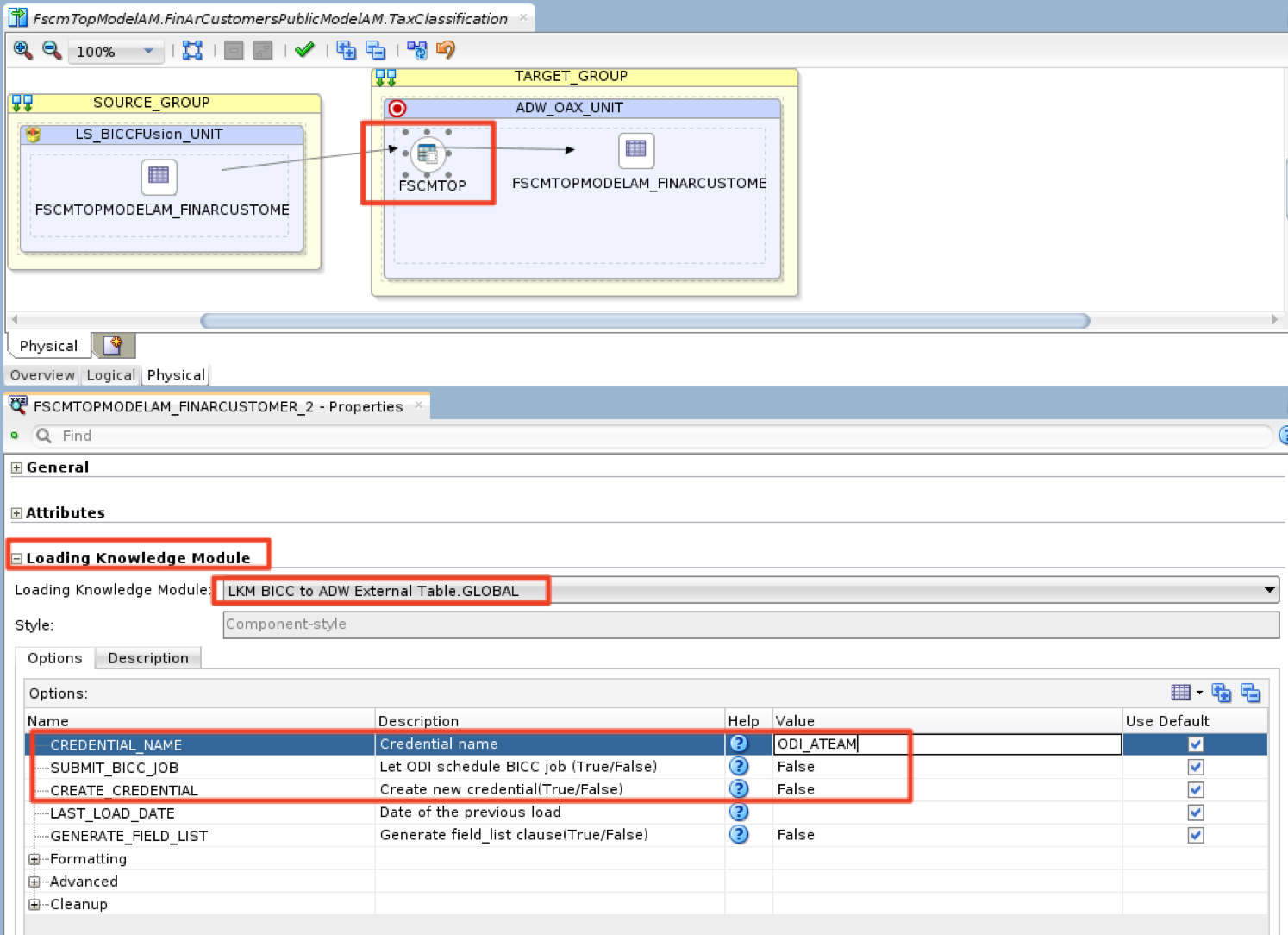This screenshot has height=935, width=1288.
Task: Click the zoom in magnifier icon
Action: [22, 51]
